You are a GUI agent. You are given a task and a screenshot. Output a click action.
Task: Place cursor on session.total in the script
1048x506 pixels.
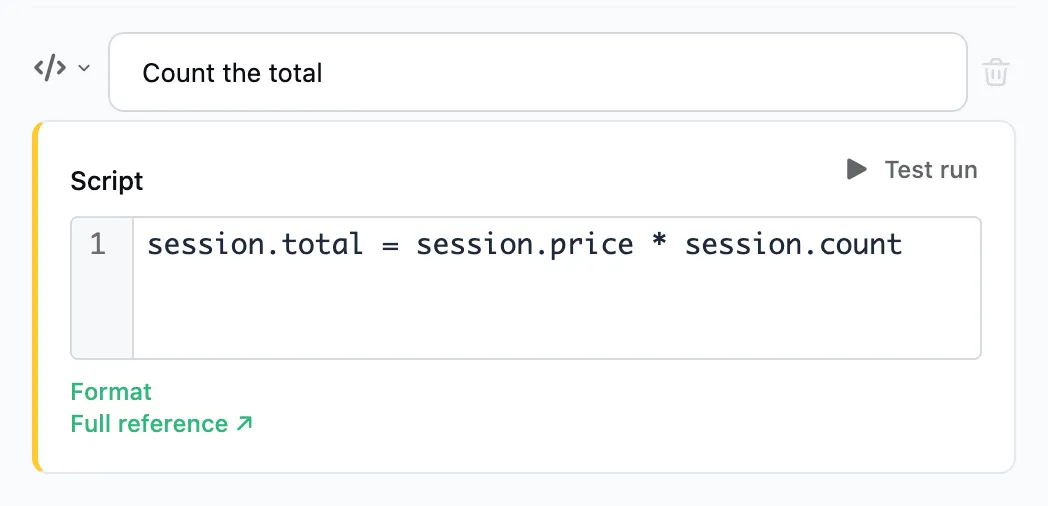click(x=255, y=245)
